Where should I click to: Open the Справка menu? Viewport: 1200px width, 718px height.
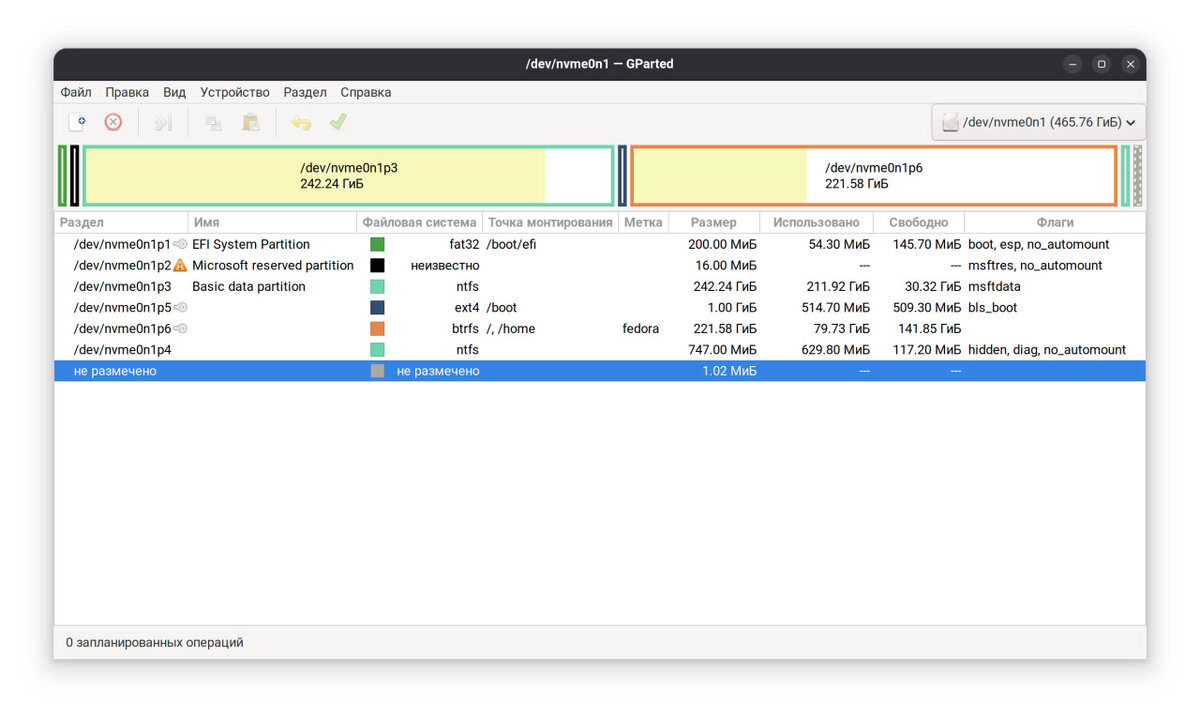(366, 92)
